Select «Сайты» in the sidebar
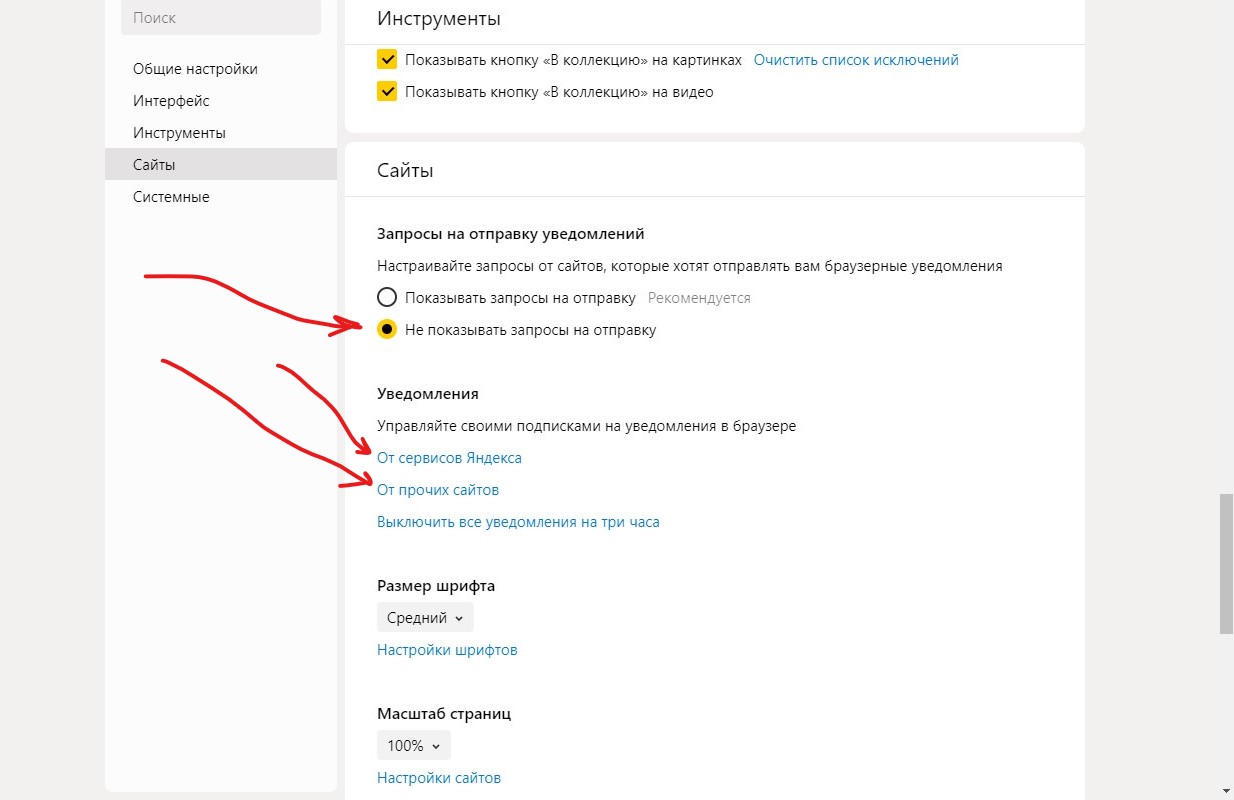Screen dimensions: 1234x800 154,165
